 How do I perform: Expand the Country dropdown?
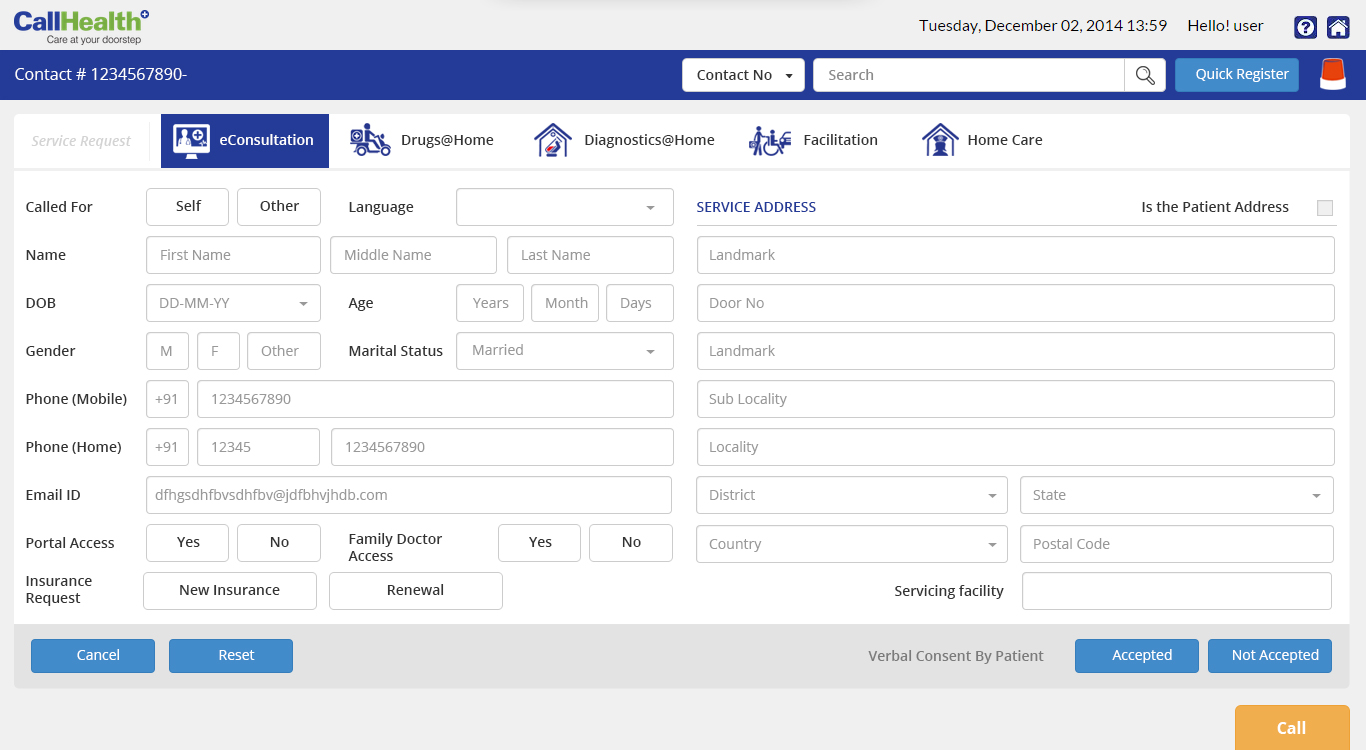pyautogui.click(x=851, y=543)
